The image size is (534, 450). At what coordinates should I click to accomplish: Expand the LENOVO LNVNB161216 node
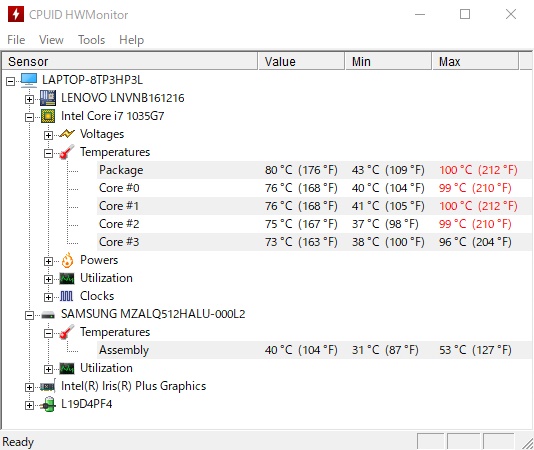tap(29, 99)
